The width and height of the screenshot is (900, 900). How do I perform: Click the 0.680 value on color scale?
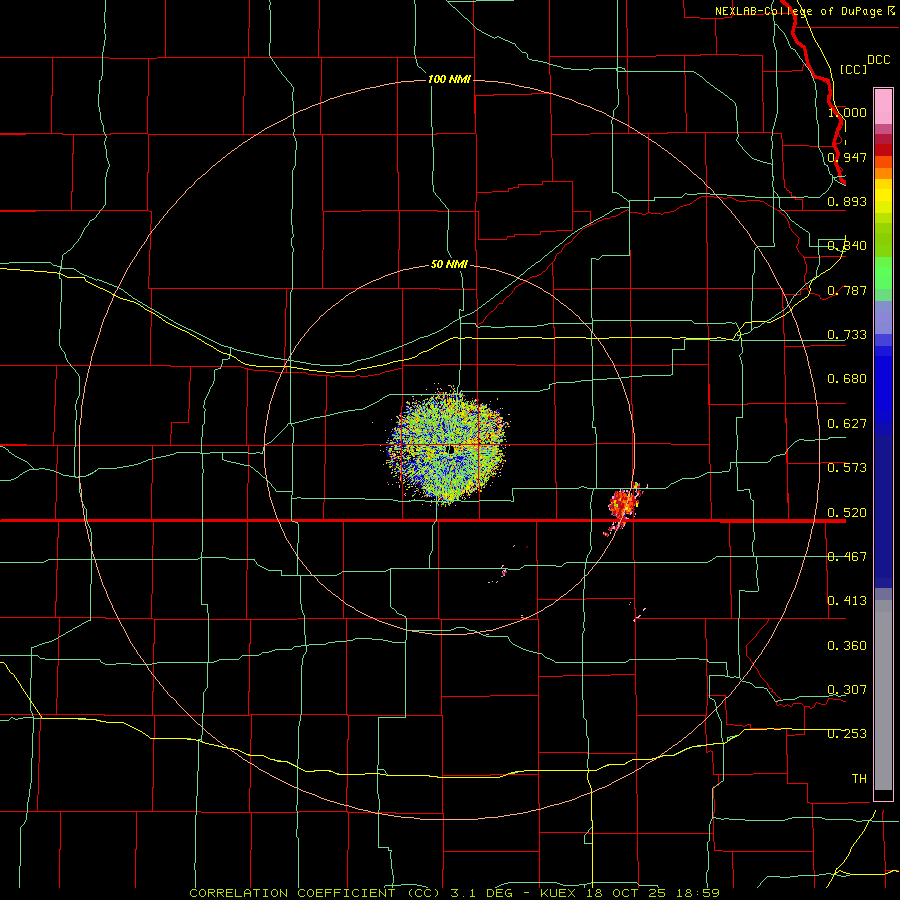pyautogui.click(x=847, y=379)
